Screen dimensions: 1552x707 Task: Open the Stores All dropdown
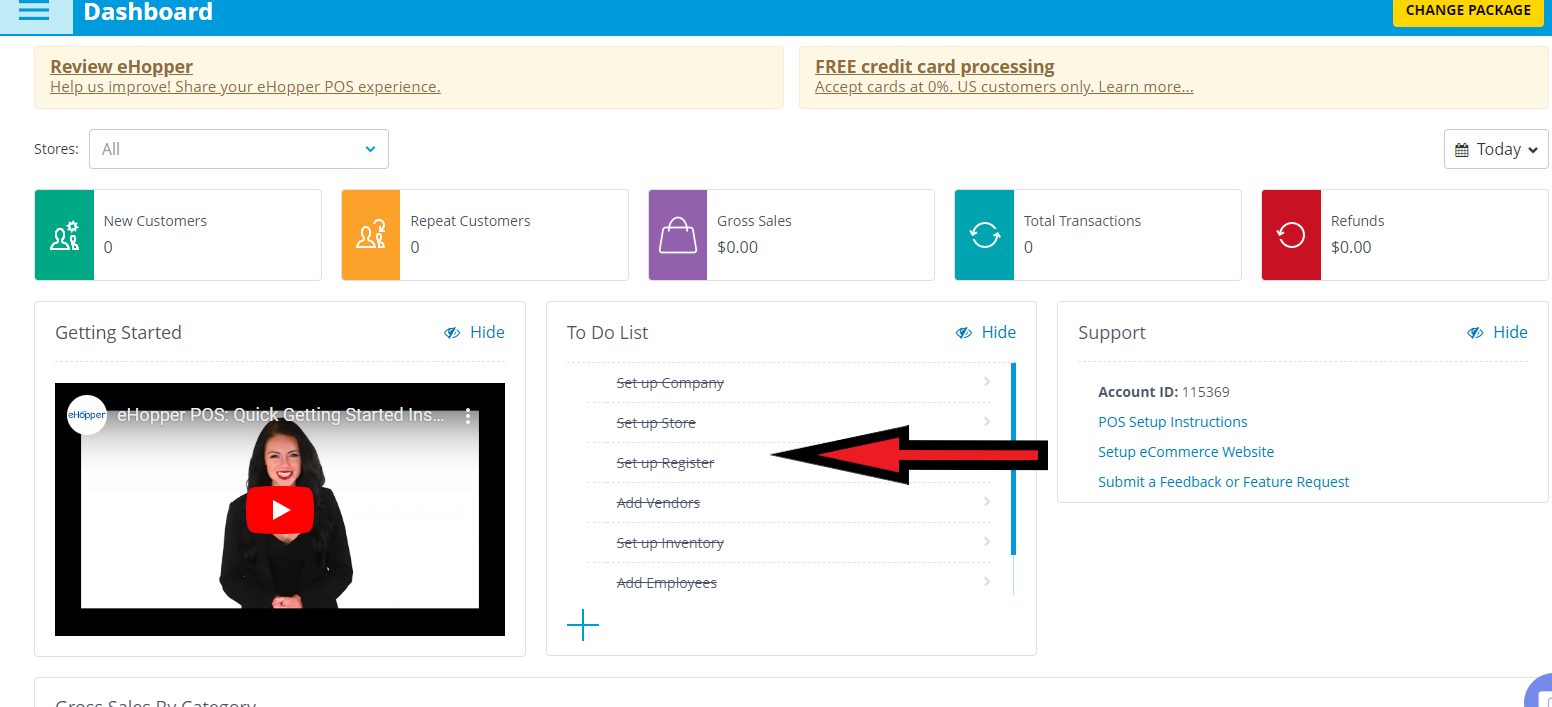(x=239, y=149)
